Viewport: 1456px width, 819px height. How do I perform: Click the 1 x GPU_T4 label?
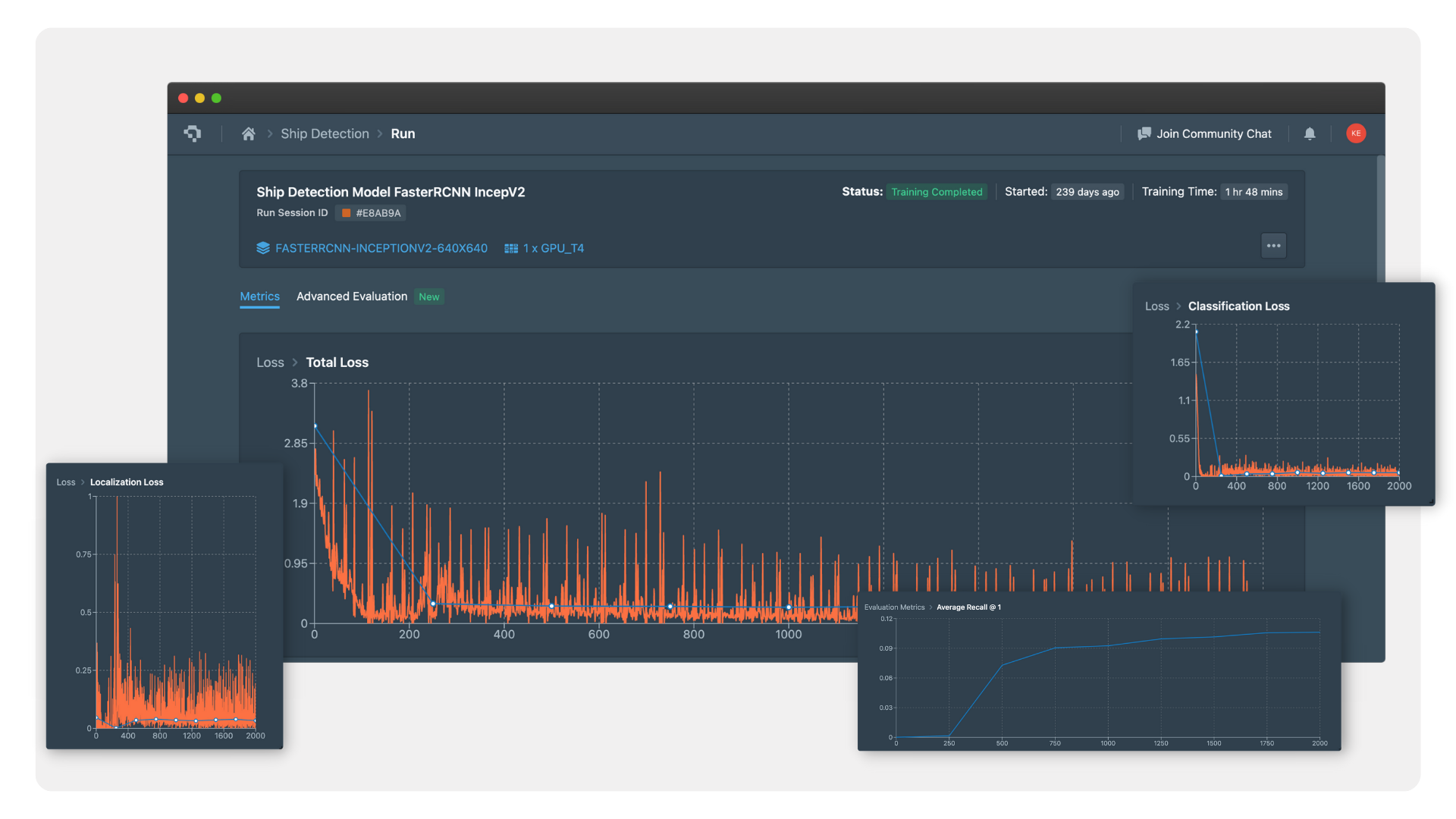(554, 248)
